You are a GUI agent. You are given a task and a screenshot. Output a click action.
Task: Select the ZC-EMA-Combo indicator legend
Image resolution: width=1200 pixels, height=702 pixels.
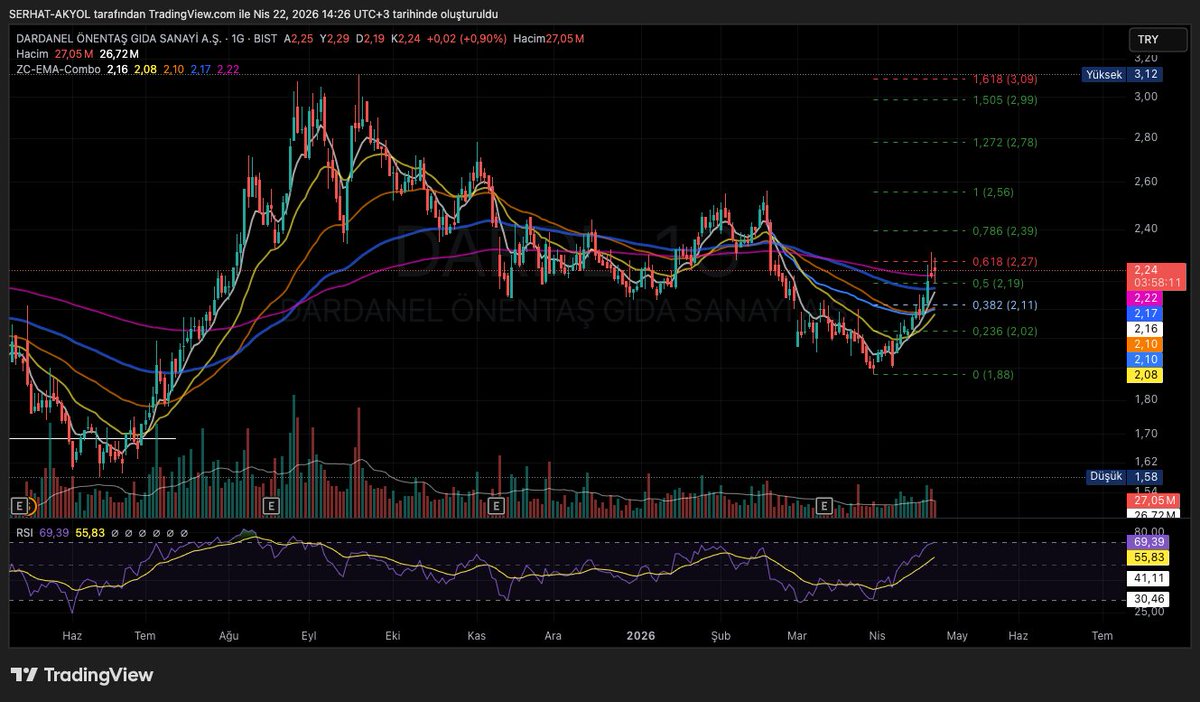(x=57, y=69)
